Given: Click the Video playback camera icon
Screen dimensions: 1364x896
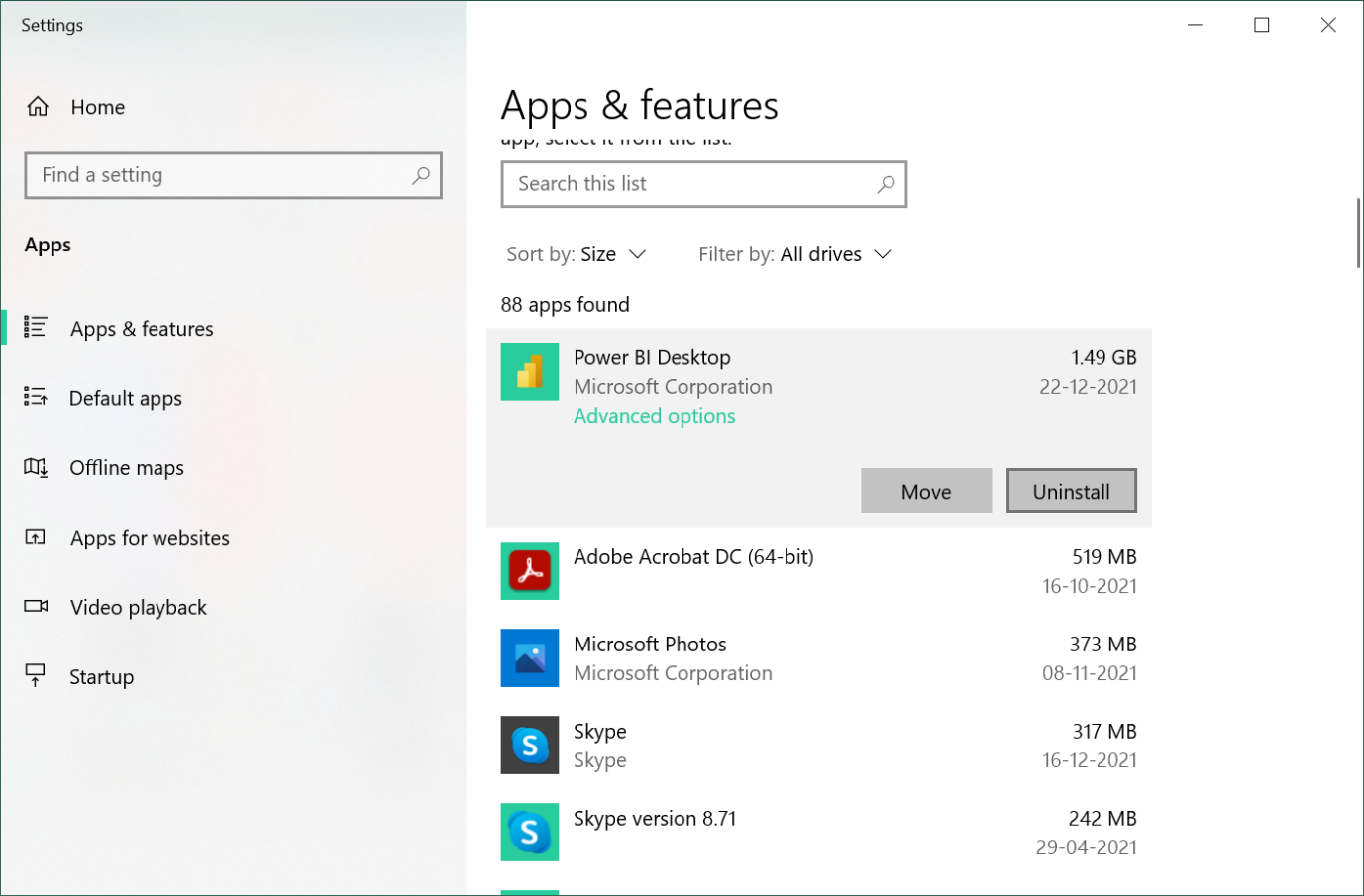Looking at the screenshot, I should point(36,606).
